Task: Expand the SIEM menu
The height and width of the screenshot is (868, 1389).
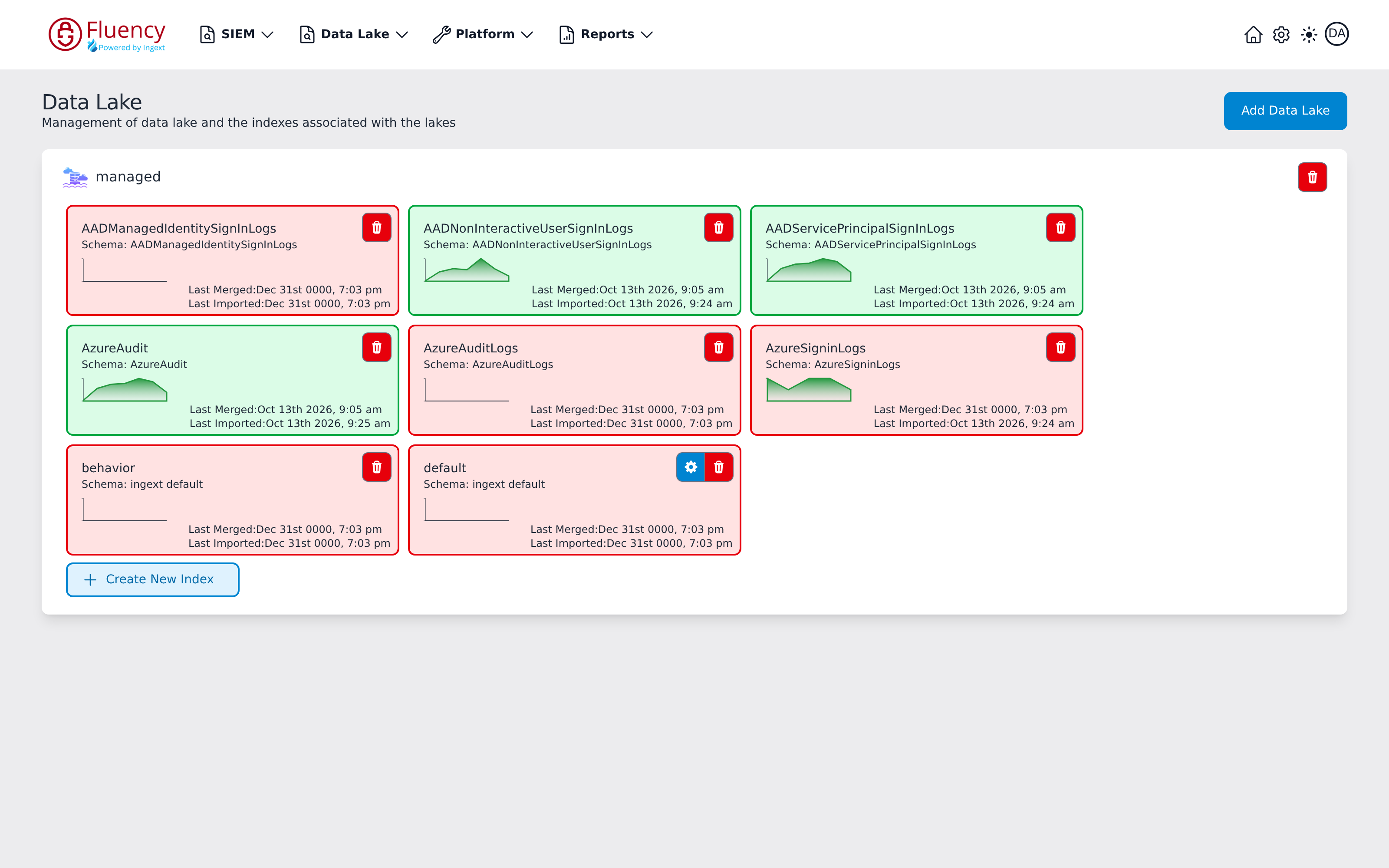Action: (x=236, y=34)
